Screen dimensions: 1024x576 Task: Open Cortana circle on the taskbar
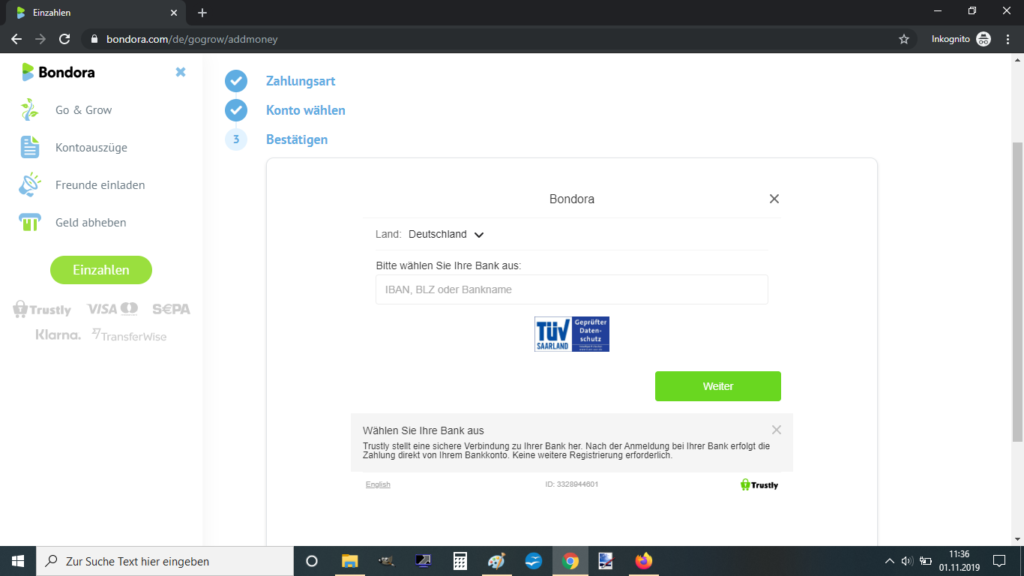point(312,561)
